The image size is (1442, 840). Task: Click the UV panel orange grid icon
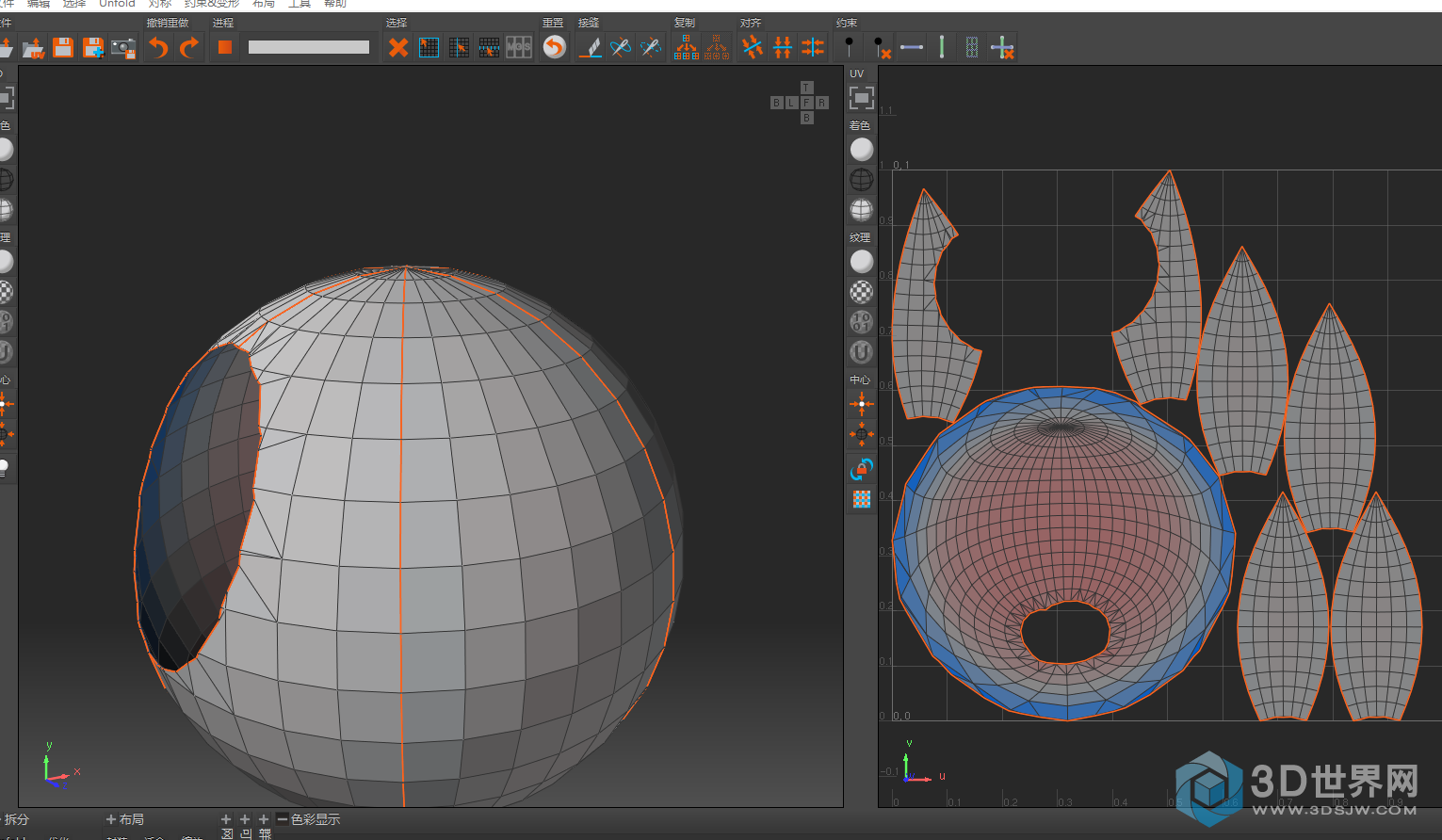click(861, 499)
